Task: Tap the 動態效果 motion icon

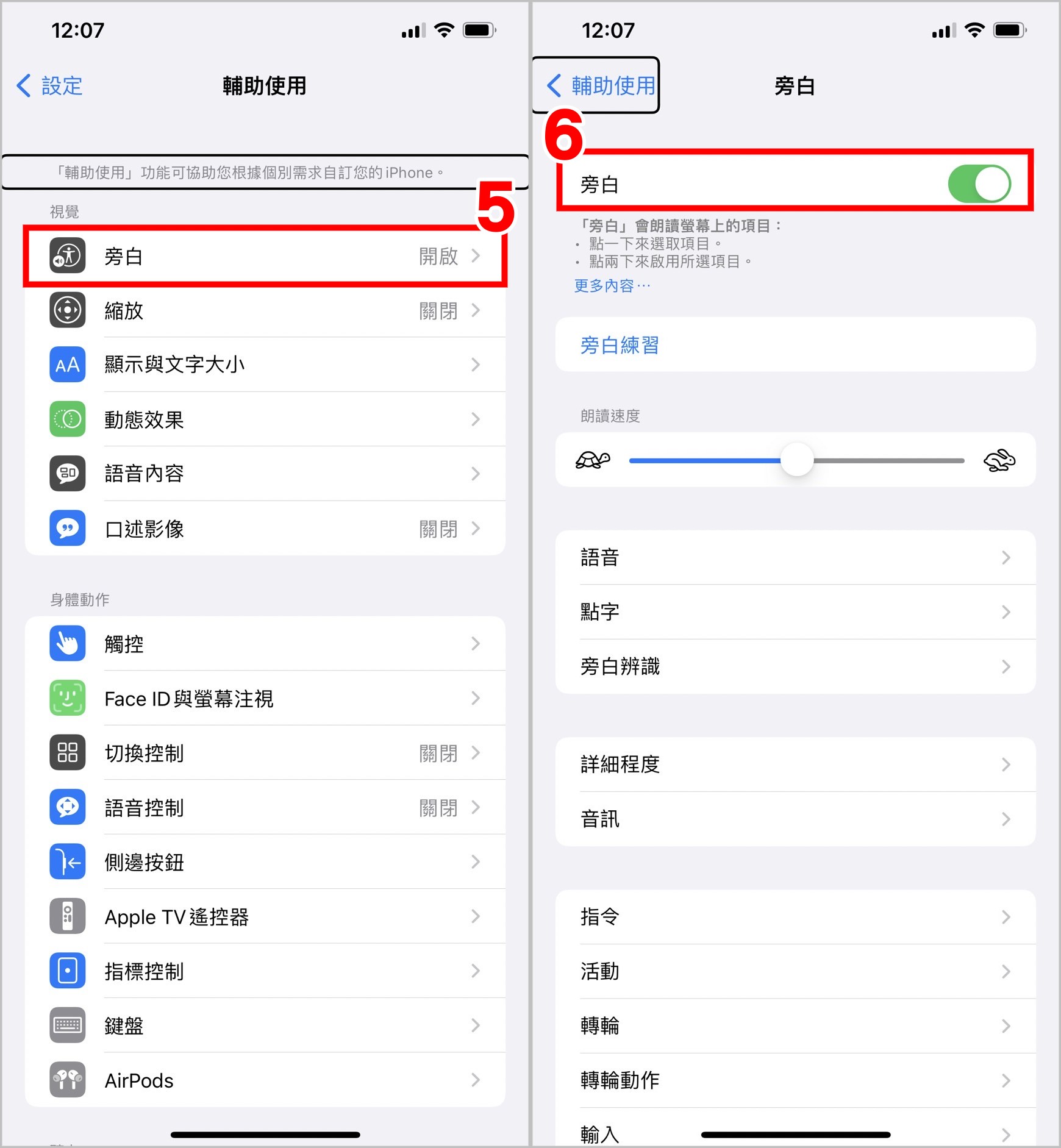Action: [68, 419]
